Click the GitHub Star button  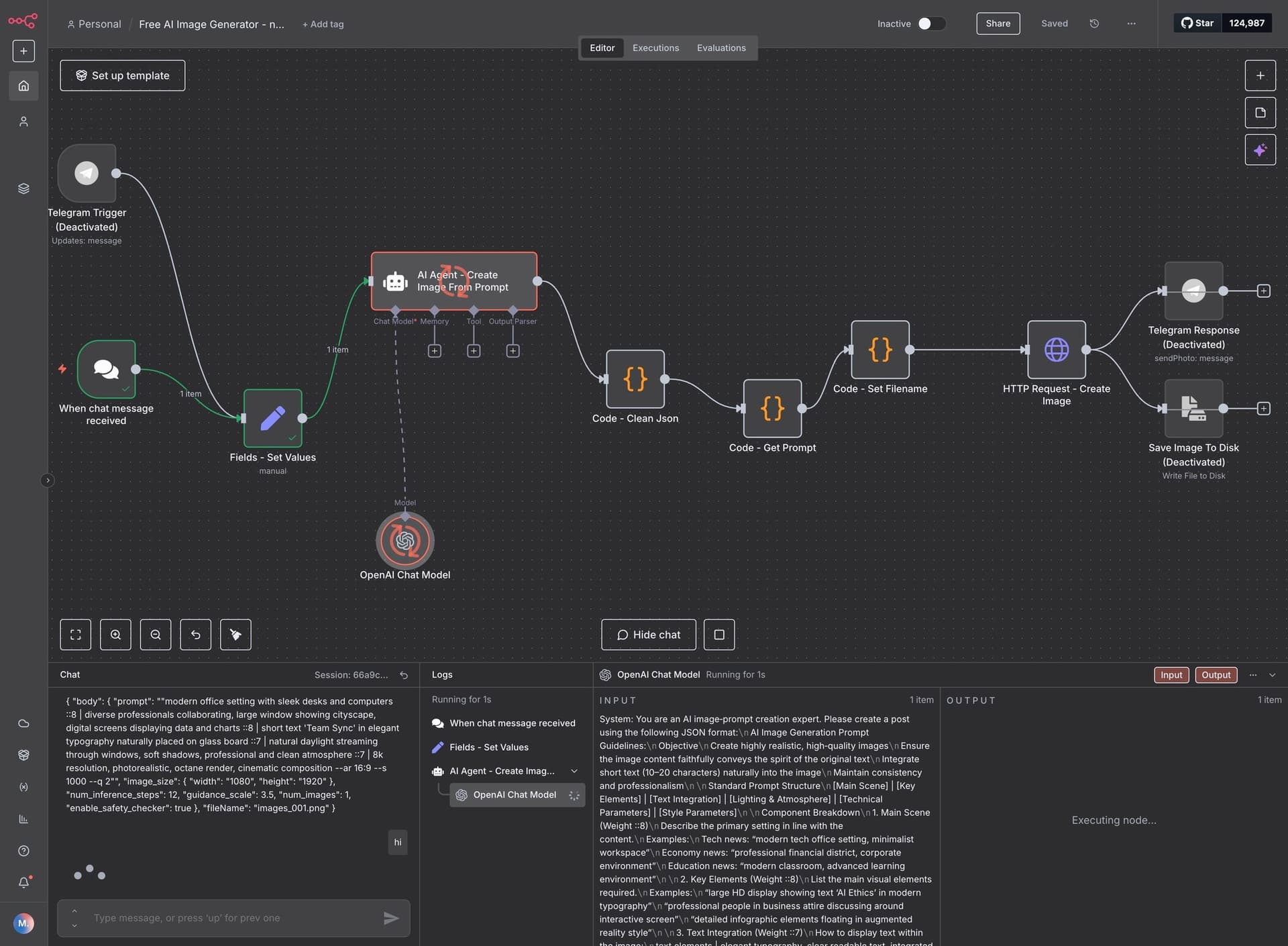[1197, 23]
